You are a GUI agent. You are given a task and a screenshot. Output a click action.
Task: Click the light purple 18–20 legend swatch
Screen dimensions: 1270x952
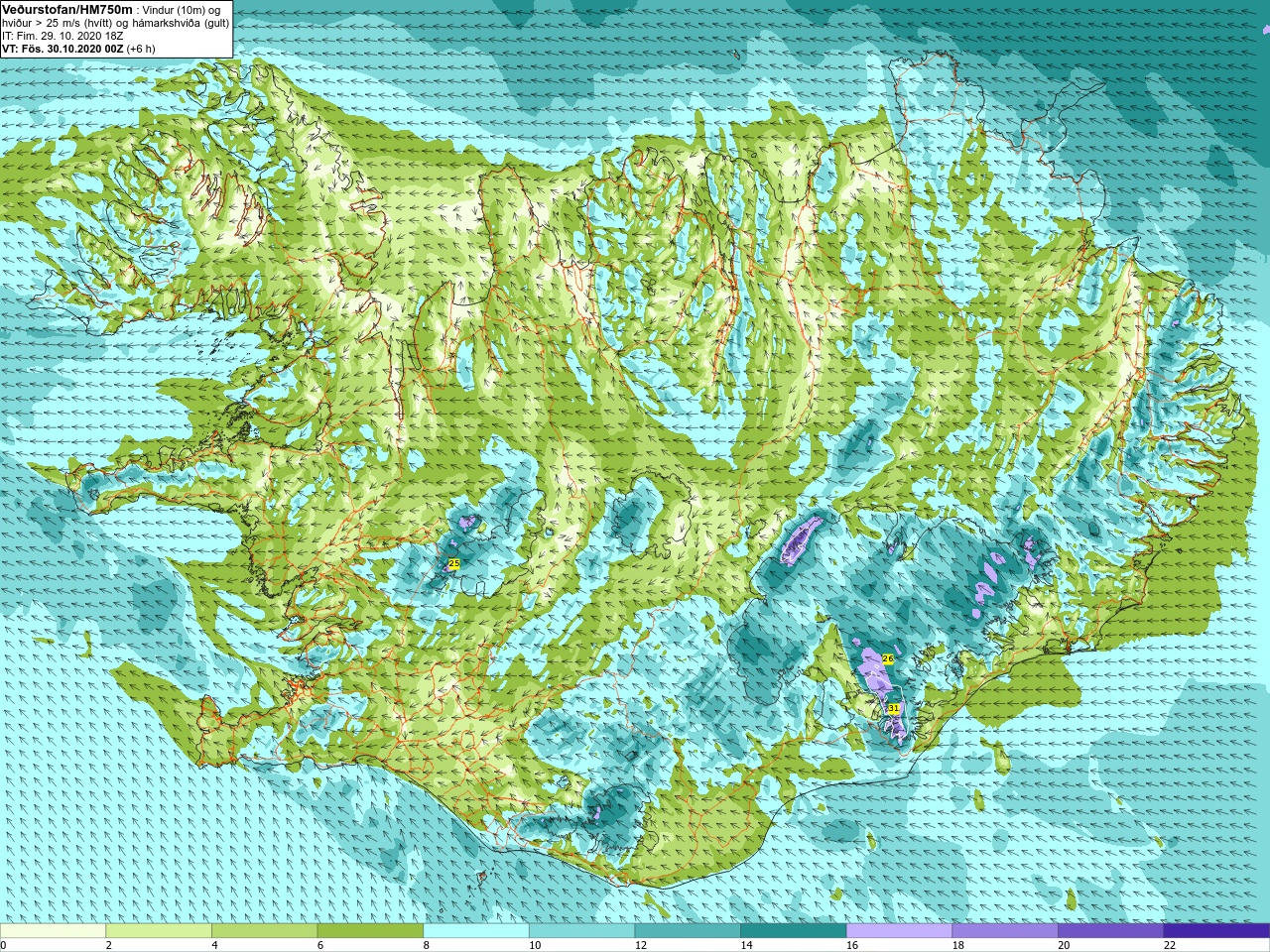pyautogui.click(x=1005, y=931)
